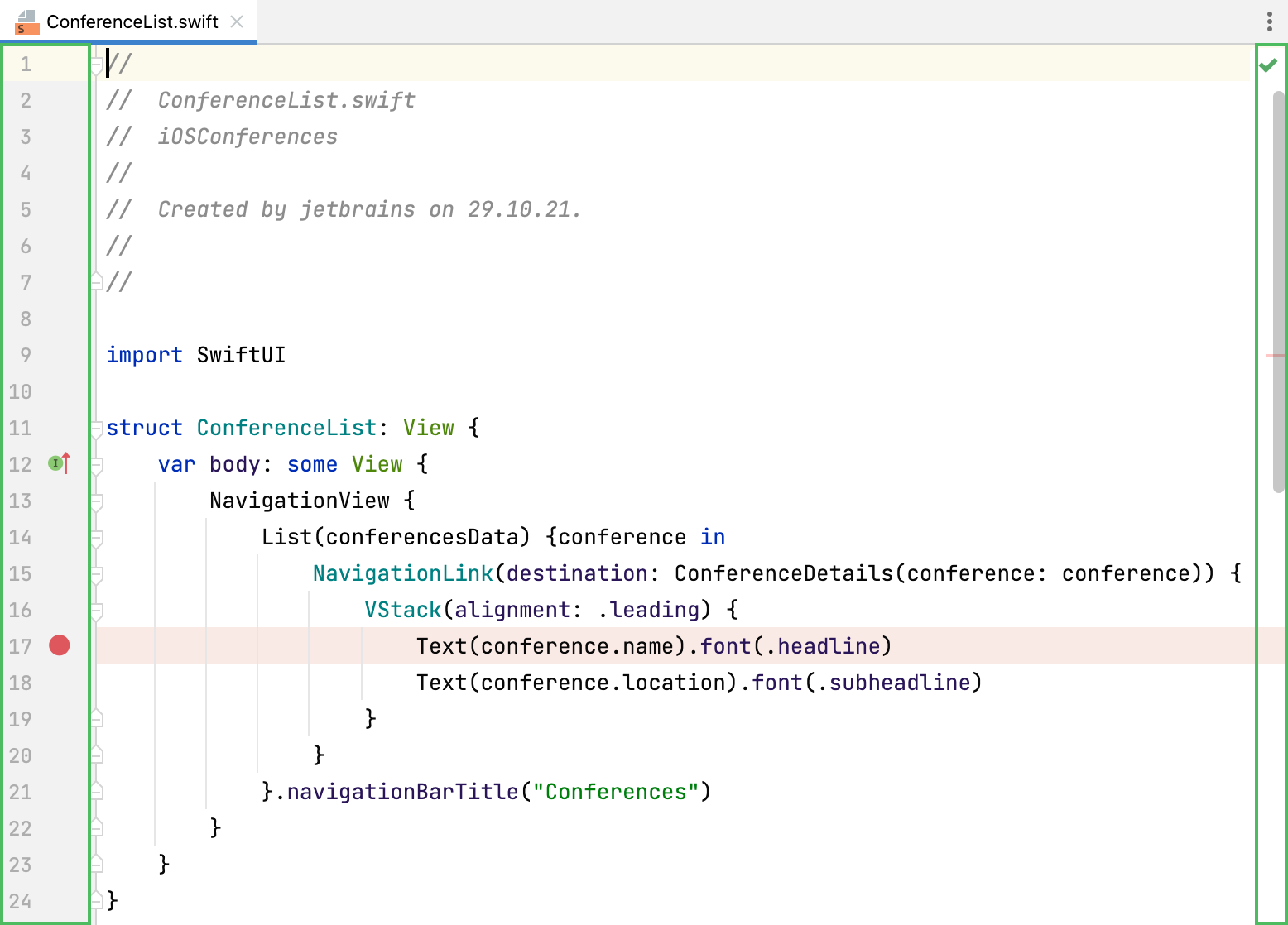Click 'ConferenceList' struct name on line 11
1288x925 pixels.
pyautogui.click(x=286, y=428)
